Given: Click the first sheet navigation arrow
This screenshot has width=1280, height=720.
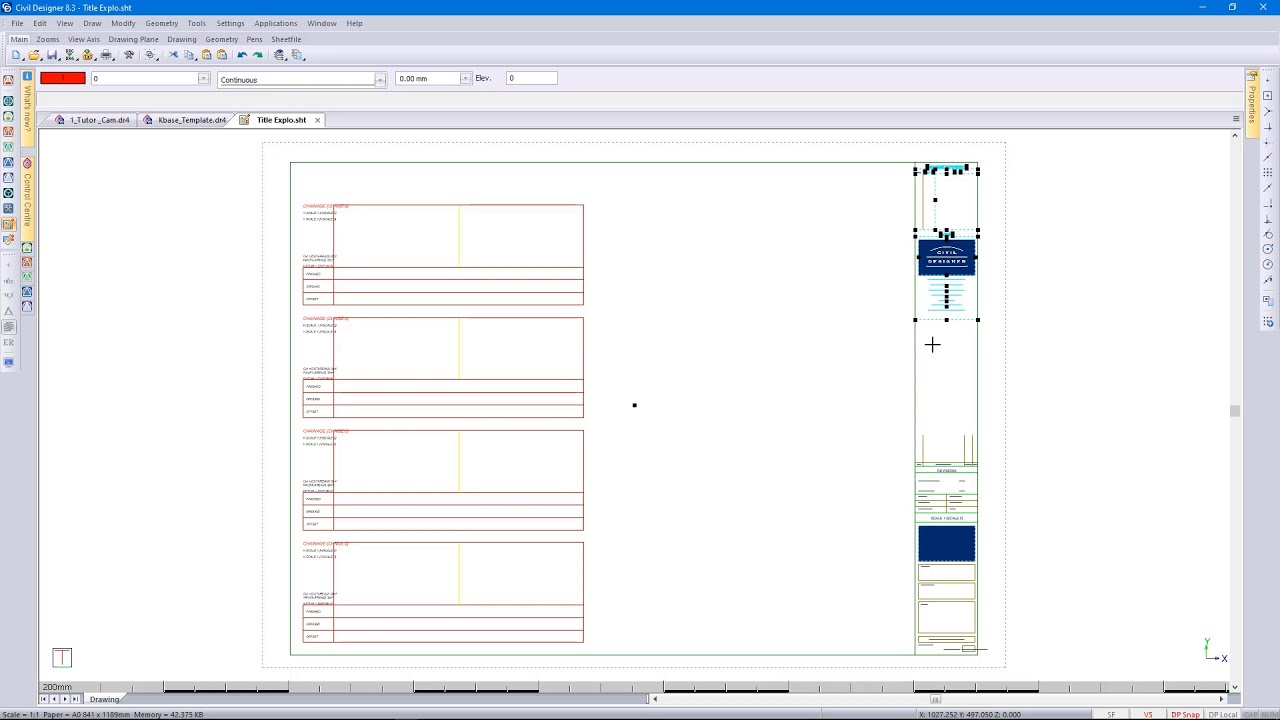Looking at the screenshot, I should click(x=43, y=699).
